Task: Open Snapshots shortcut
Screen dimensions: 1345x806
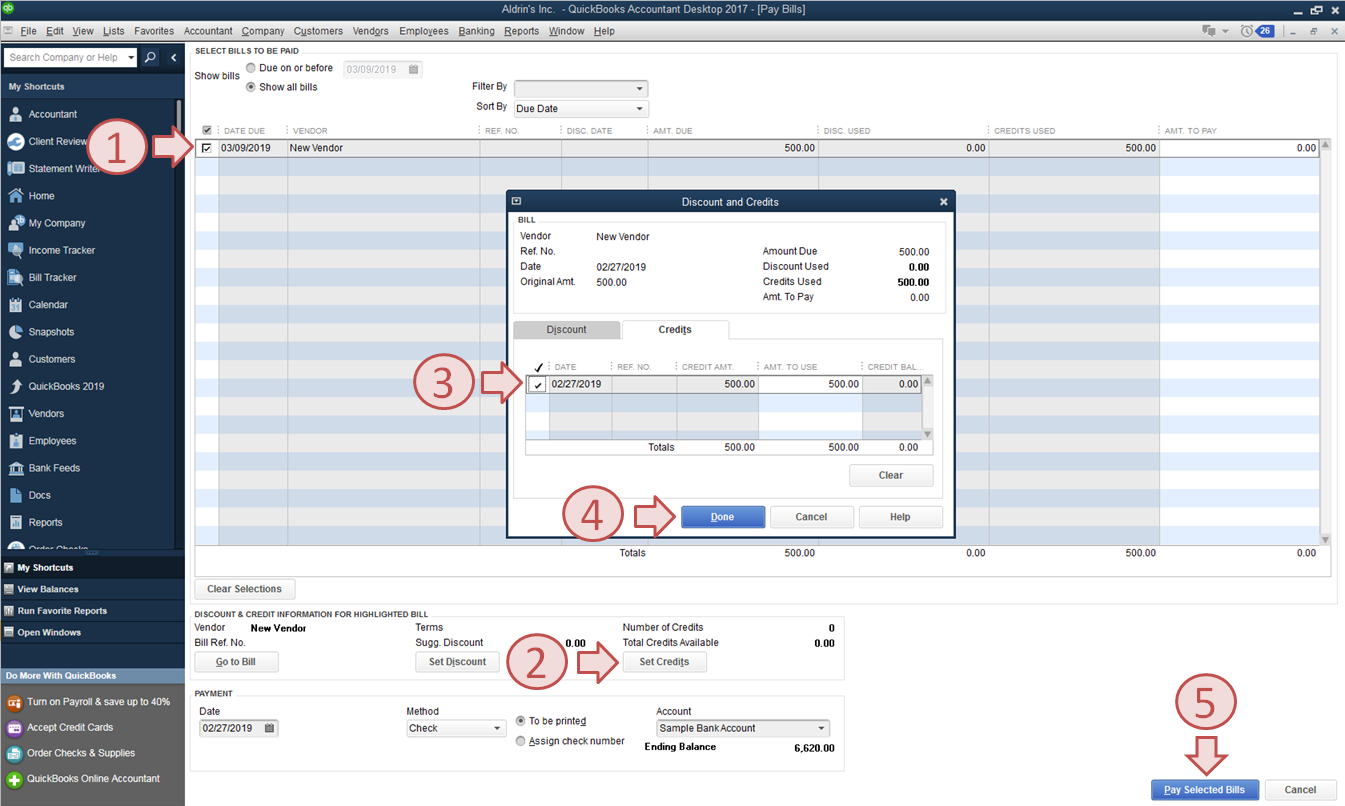Action: tap(51, 332)
